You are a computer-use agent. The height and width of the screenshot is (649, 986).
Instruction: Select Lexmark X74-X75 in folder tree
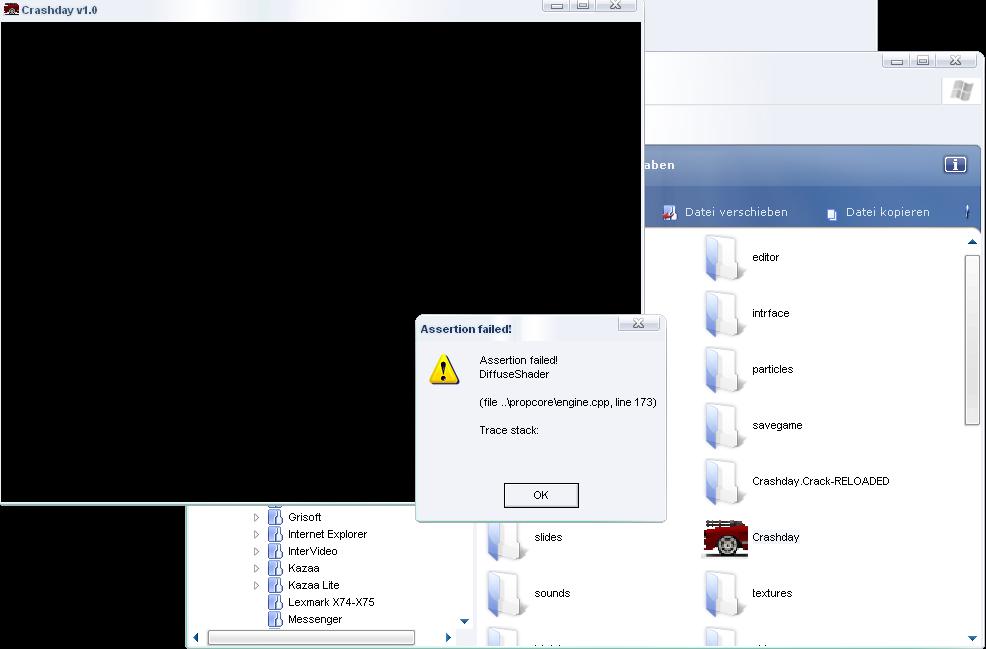tap(330, 602)
